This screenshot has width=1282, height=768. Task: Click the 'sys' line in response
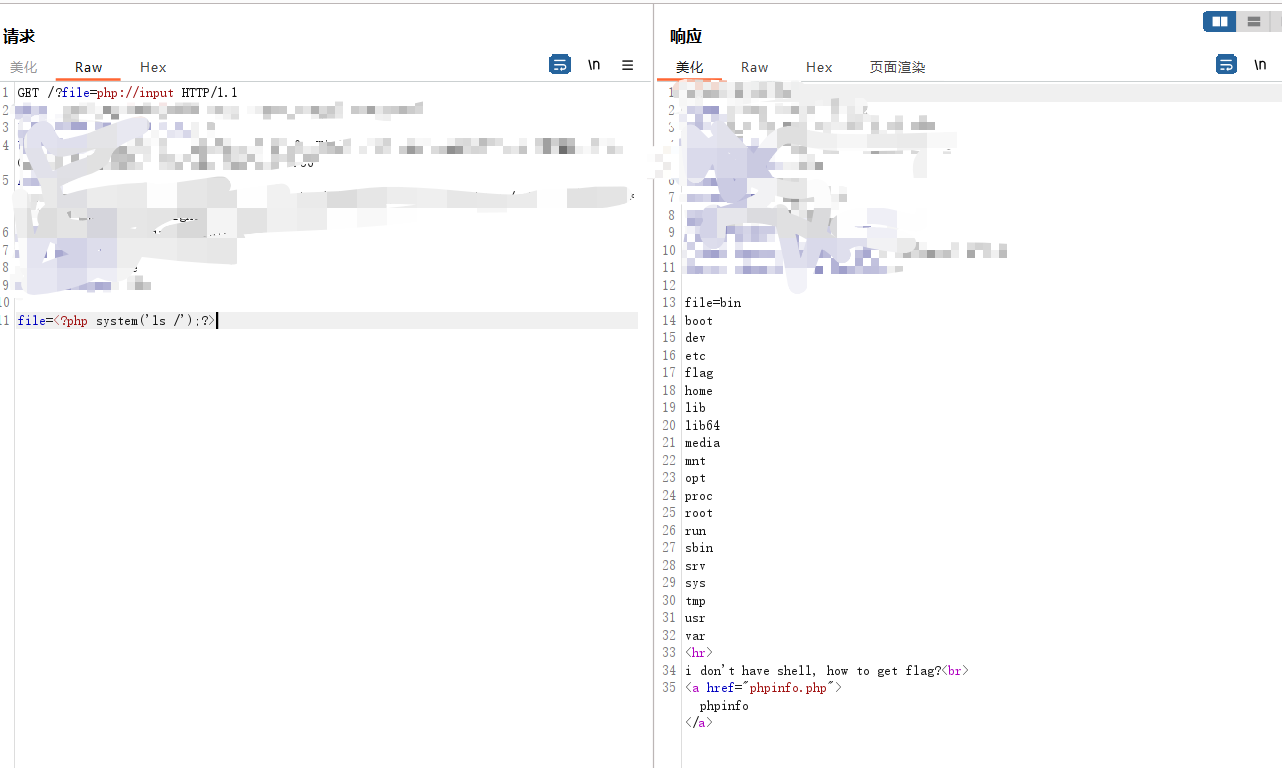[695, 583]
